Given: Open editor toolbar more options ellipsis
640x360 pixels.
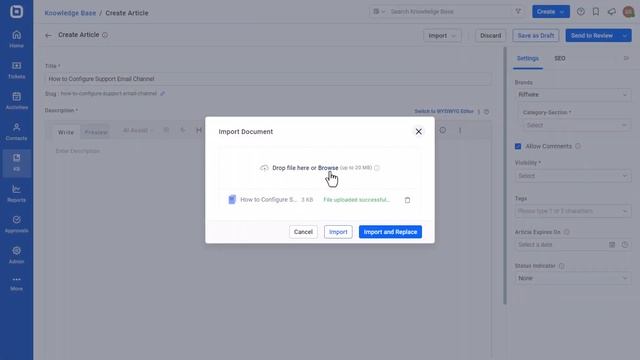Looking at the screenshot, I should click(x=460, y=131).
